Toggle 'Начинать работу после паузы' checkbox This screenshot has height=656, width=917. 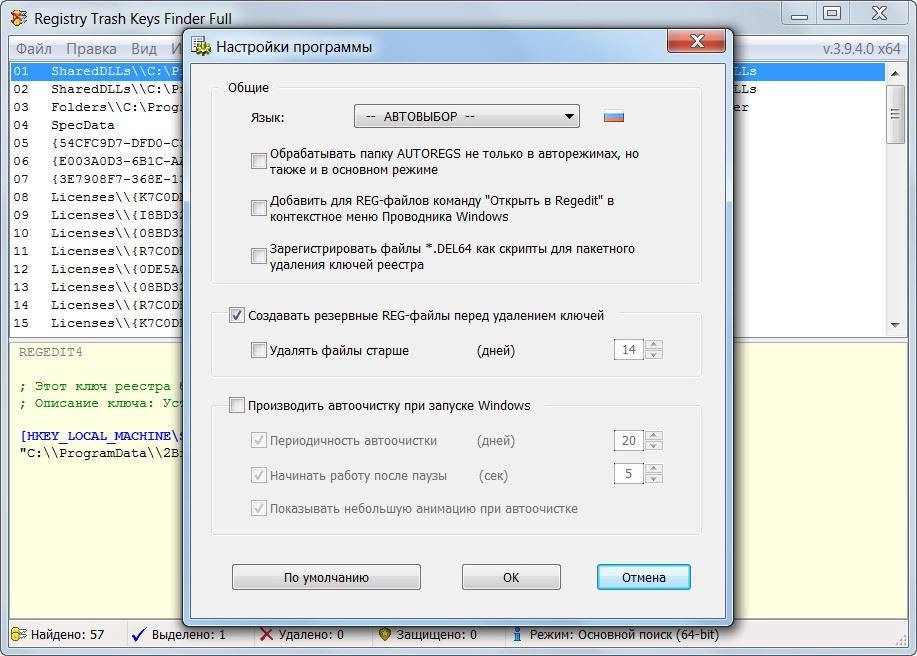258,475
